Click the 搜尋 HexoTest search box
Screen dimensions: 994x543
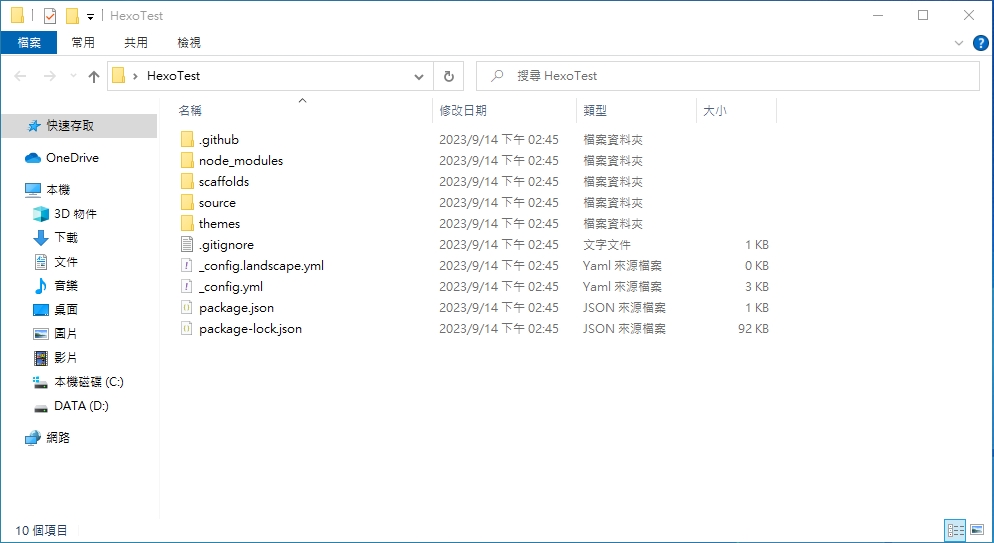tap(728, 76)
